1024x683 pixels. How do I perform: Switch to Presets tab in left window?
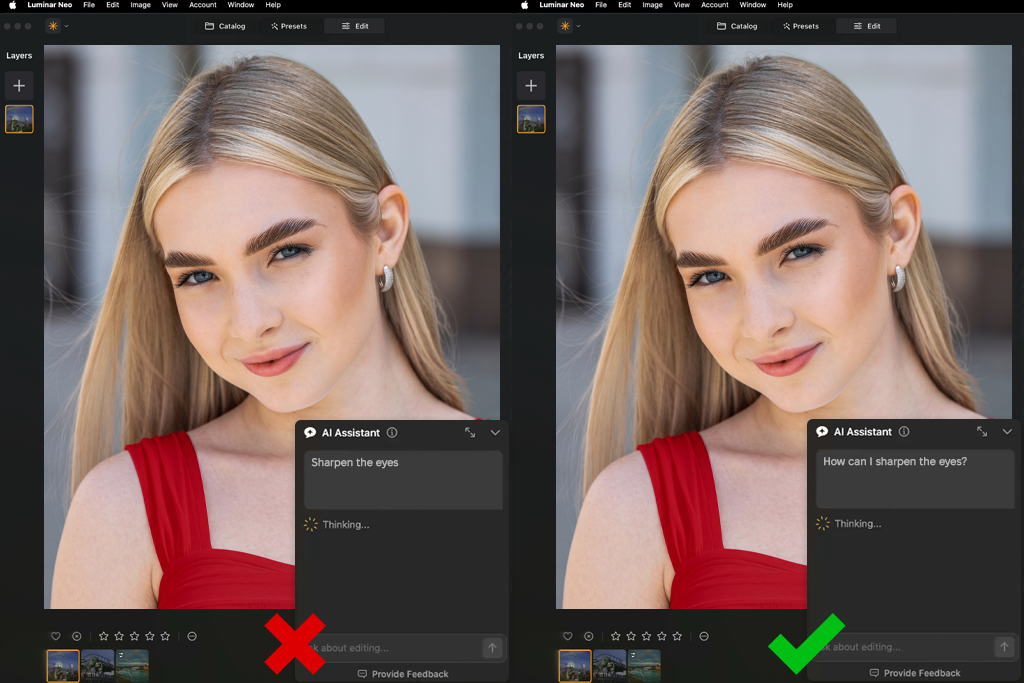(x=289, y=26)
